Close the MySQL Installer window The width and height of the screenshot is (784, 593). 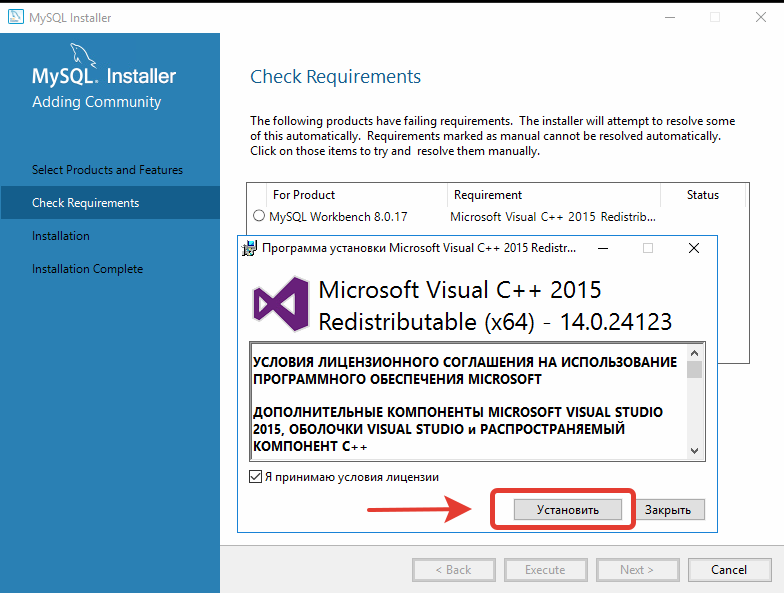[x=760, y=17]
